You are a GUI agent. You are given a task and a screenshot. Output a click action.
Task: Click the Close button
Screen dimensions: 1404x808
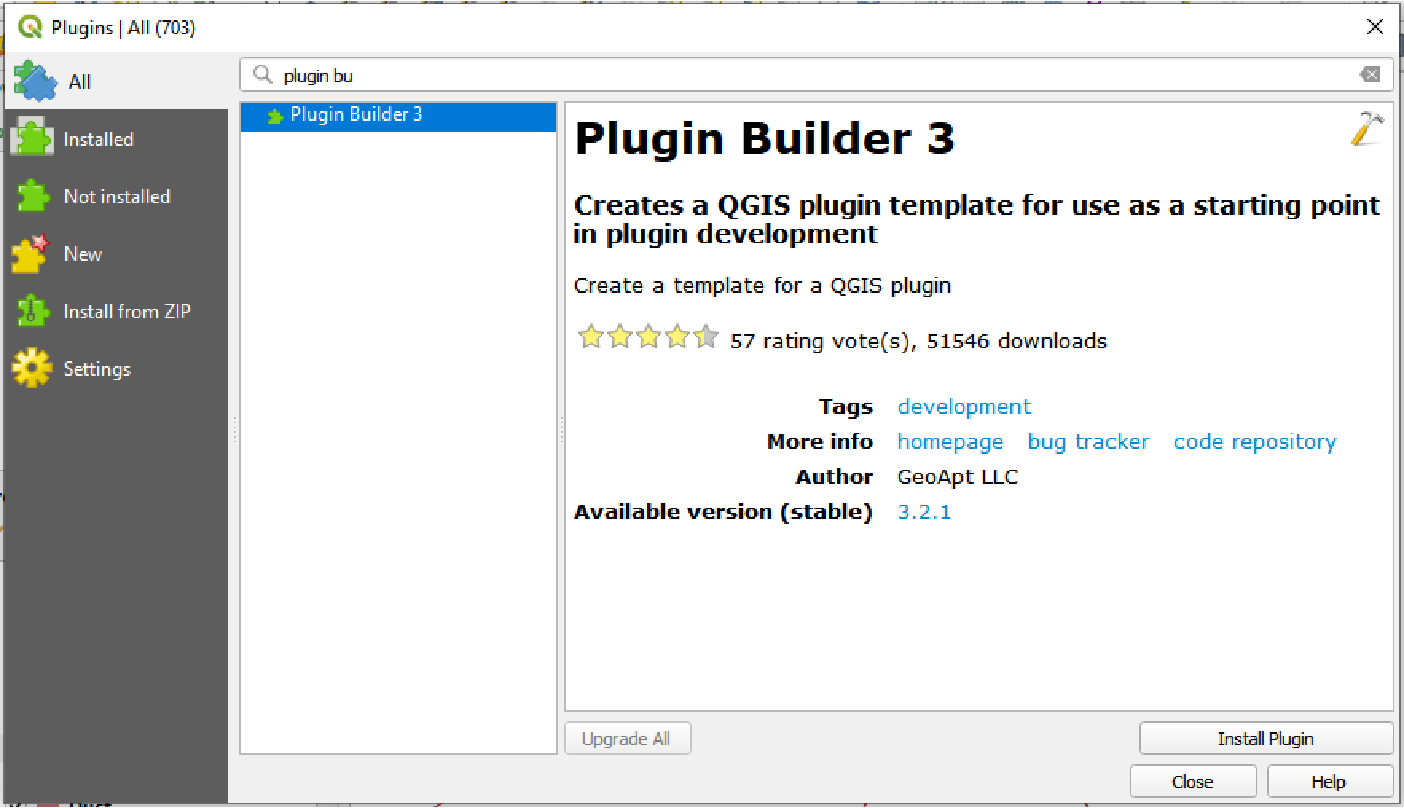[x=1193, y=782]
